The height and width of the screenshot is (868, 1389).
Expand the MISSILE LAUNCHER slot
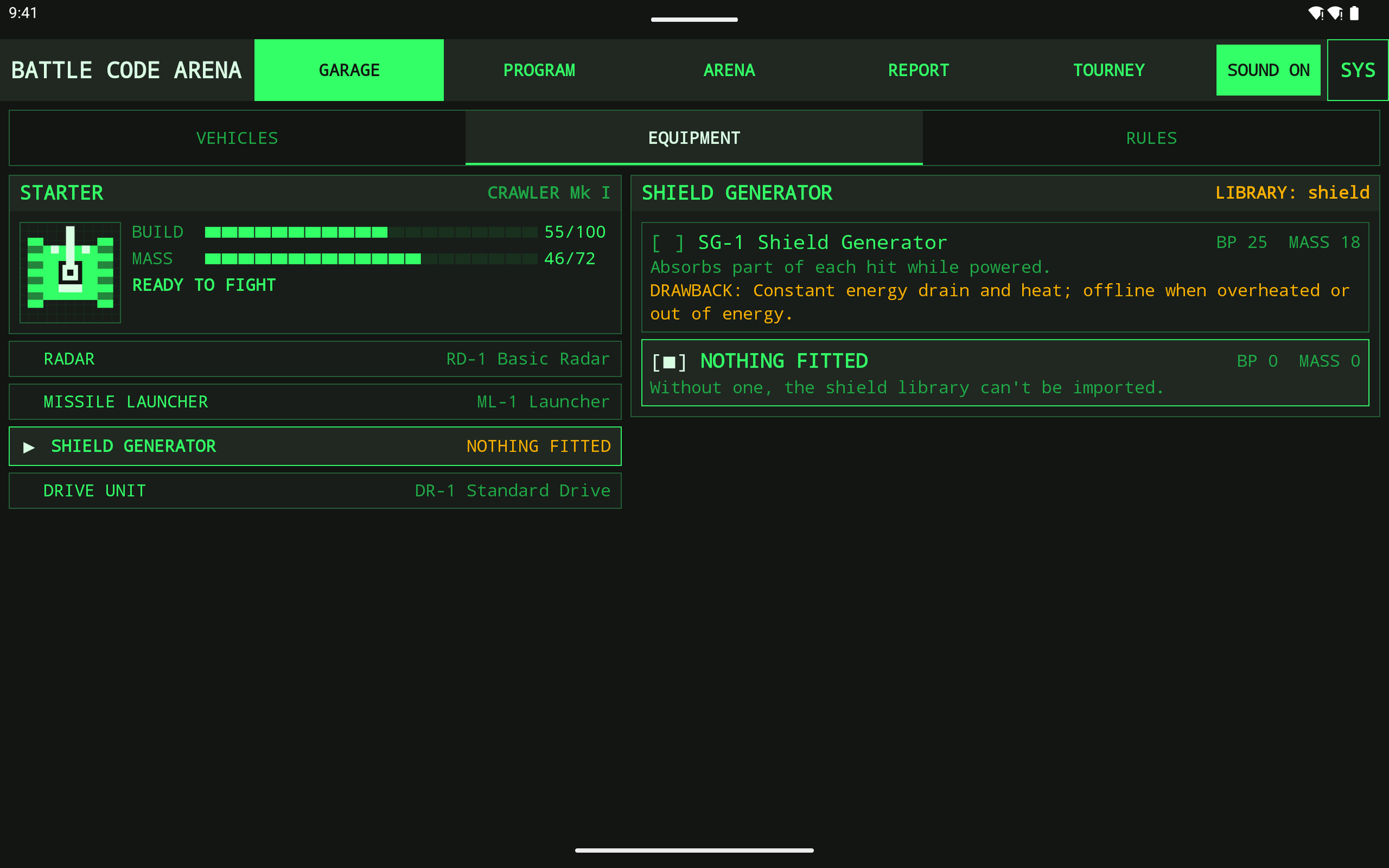315,402
